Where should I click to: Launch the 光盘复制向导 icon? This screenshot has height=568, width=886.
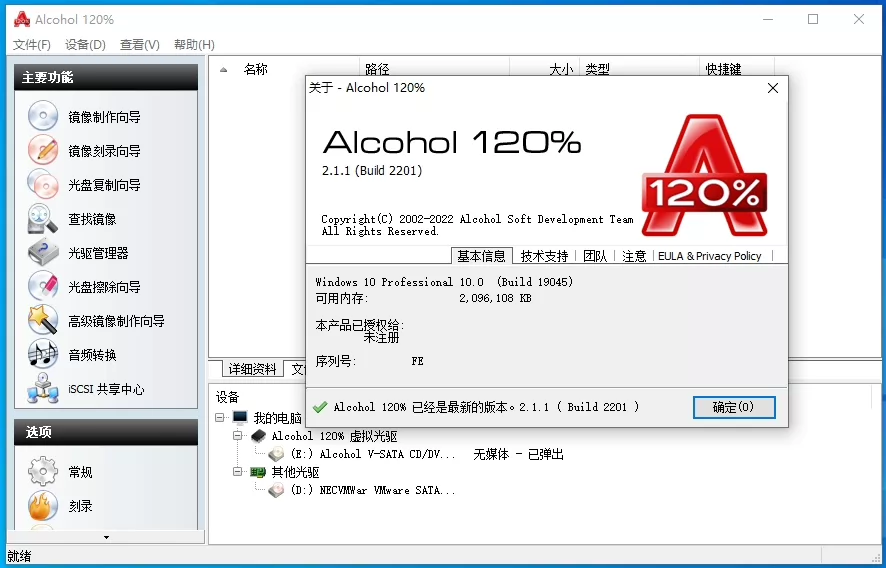42,184
